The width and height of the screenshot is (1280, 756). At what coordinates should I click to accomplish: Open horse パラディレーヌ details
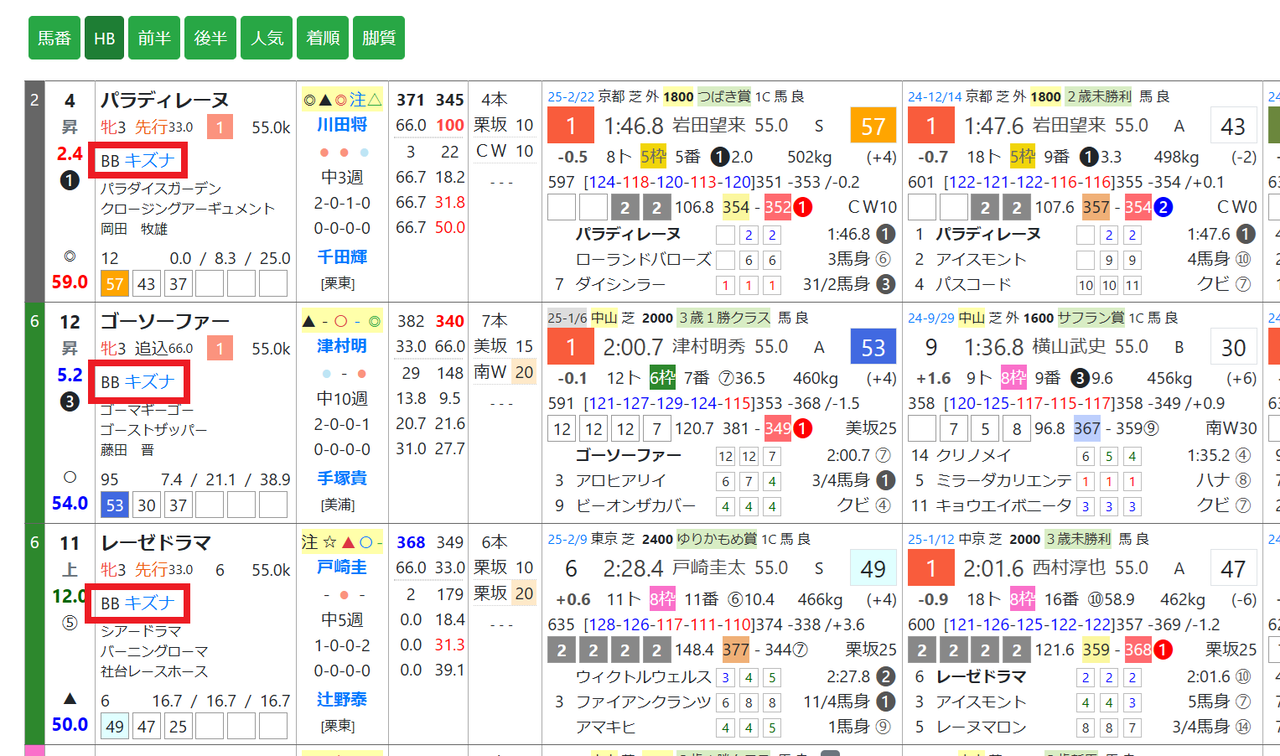pos(164,100)
